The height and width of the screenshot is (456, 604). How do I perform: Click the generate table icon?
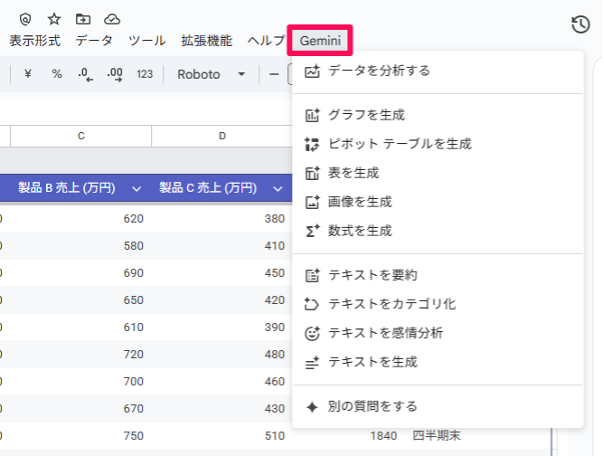coord(312,173)
